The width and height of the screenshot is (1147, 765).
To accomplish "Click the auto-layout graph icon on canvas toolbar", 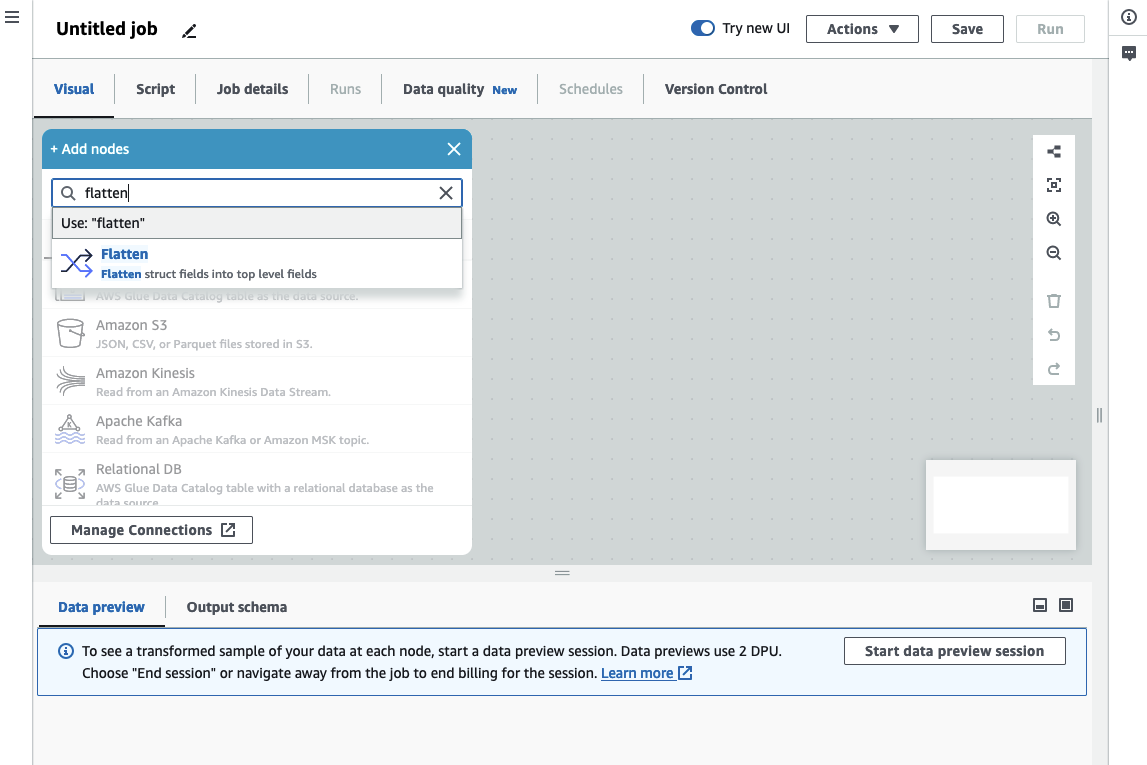I will point(1053,152).
